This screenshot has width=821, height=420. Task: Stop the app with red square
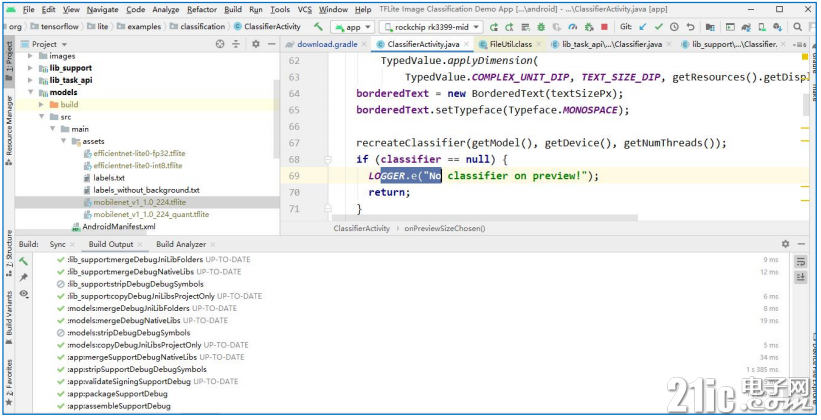(604, 27)
